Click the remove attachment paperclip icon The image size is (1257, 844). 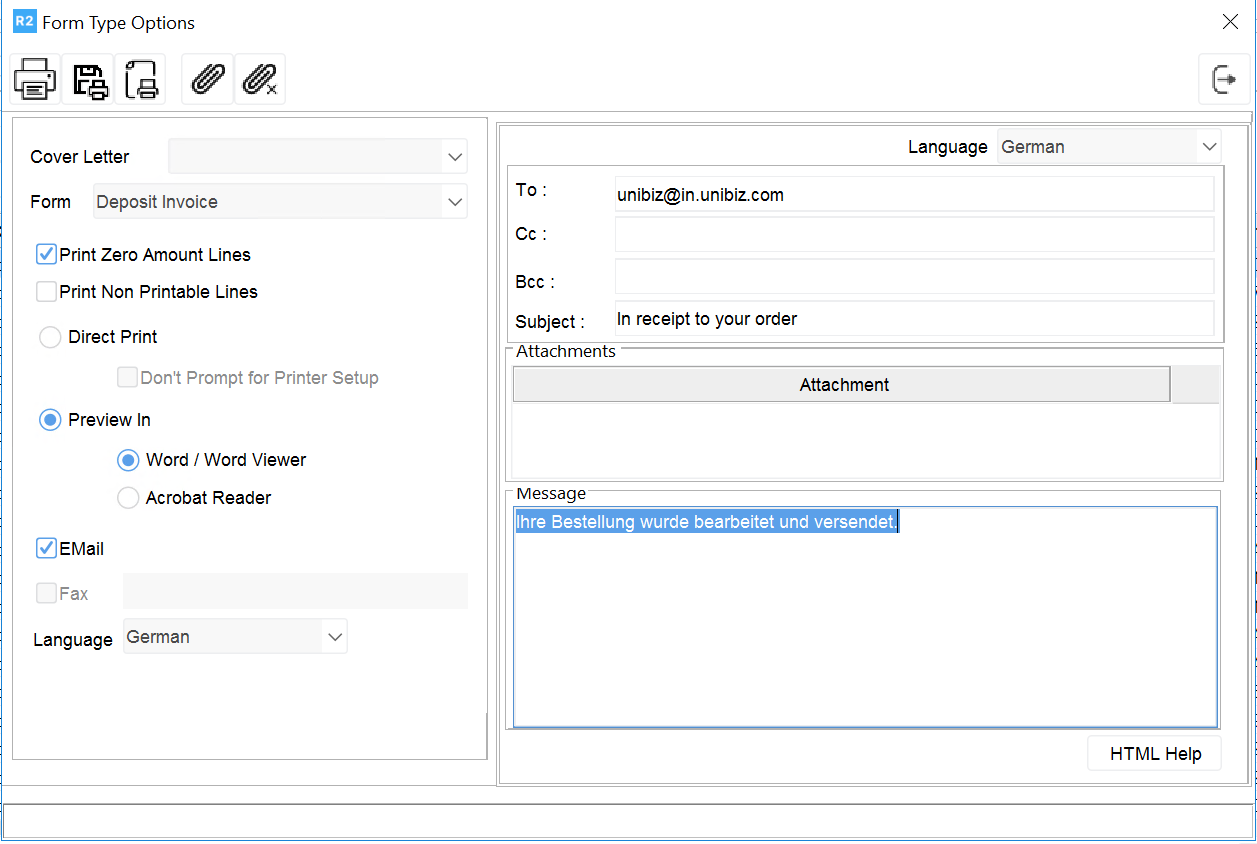pos(260,79)
